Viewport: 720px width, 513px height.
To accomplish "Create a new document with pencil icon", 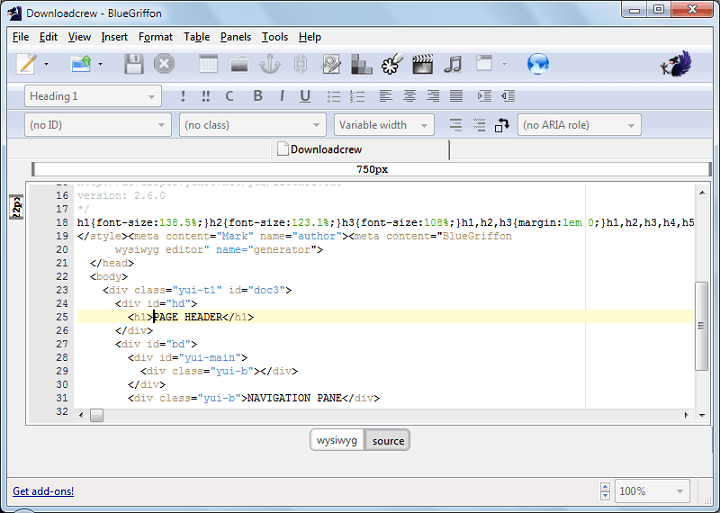I will [x=27, y=64].
